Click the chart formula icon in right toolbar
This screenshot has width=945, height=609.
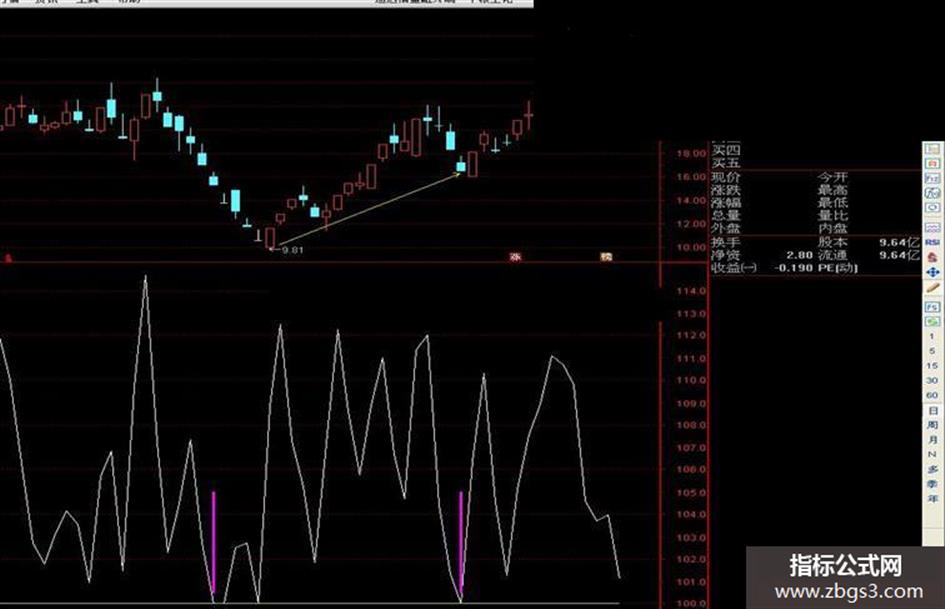pyautogui.click(x=932, y=193)
